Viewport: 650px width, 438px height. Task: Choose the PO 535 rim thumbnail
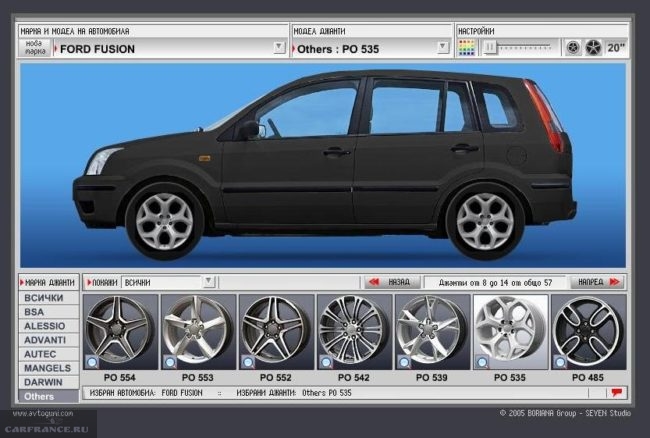pyautogui.click(x=510, y=332)
